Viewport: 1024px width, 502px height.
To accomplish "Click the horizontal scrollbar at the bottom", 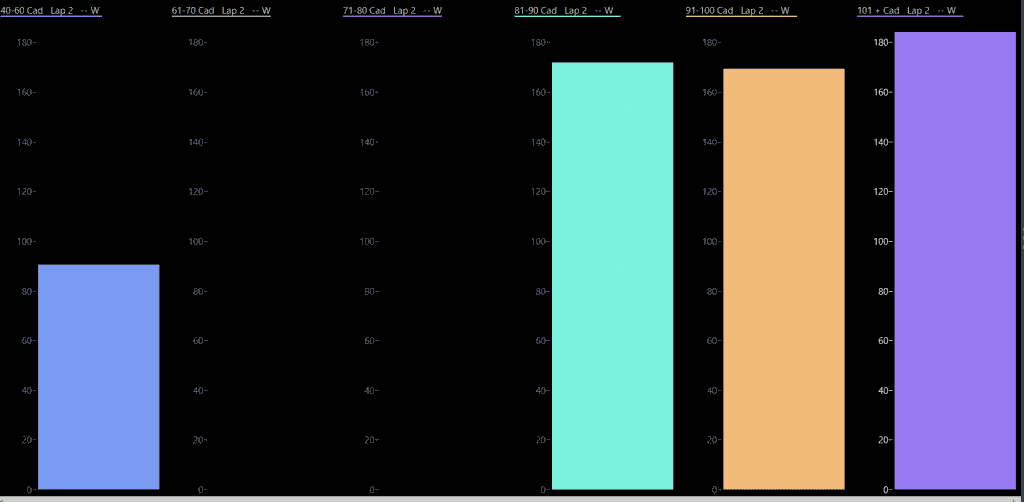I will click(x=500, y=497).
